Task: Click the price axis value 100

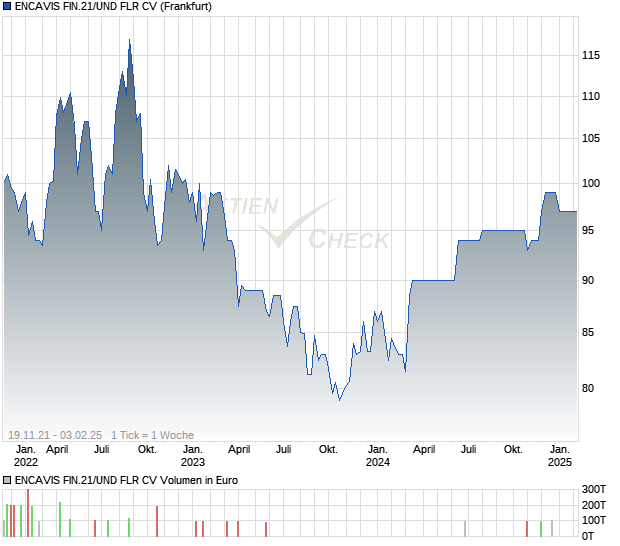Action: [591, 183]
